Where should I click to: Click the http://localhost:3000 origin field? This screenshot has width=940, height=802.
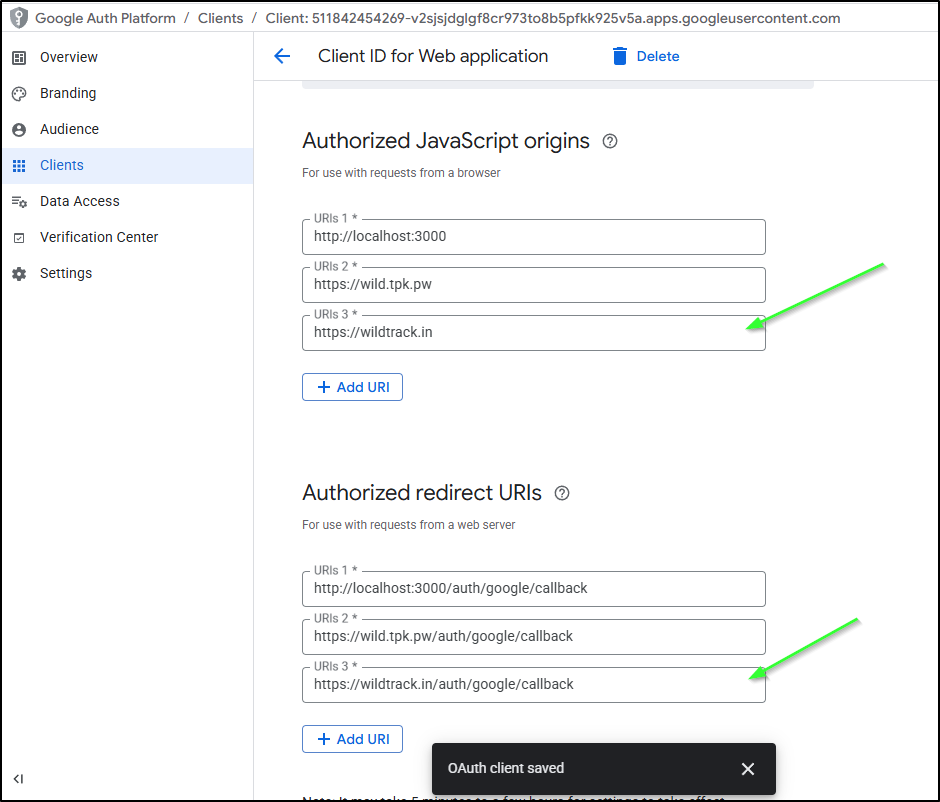(x=533, y=237)
